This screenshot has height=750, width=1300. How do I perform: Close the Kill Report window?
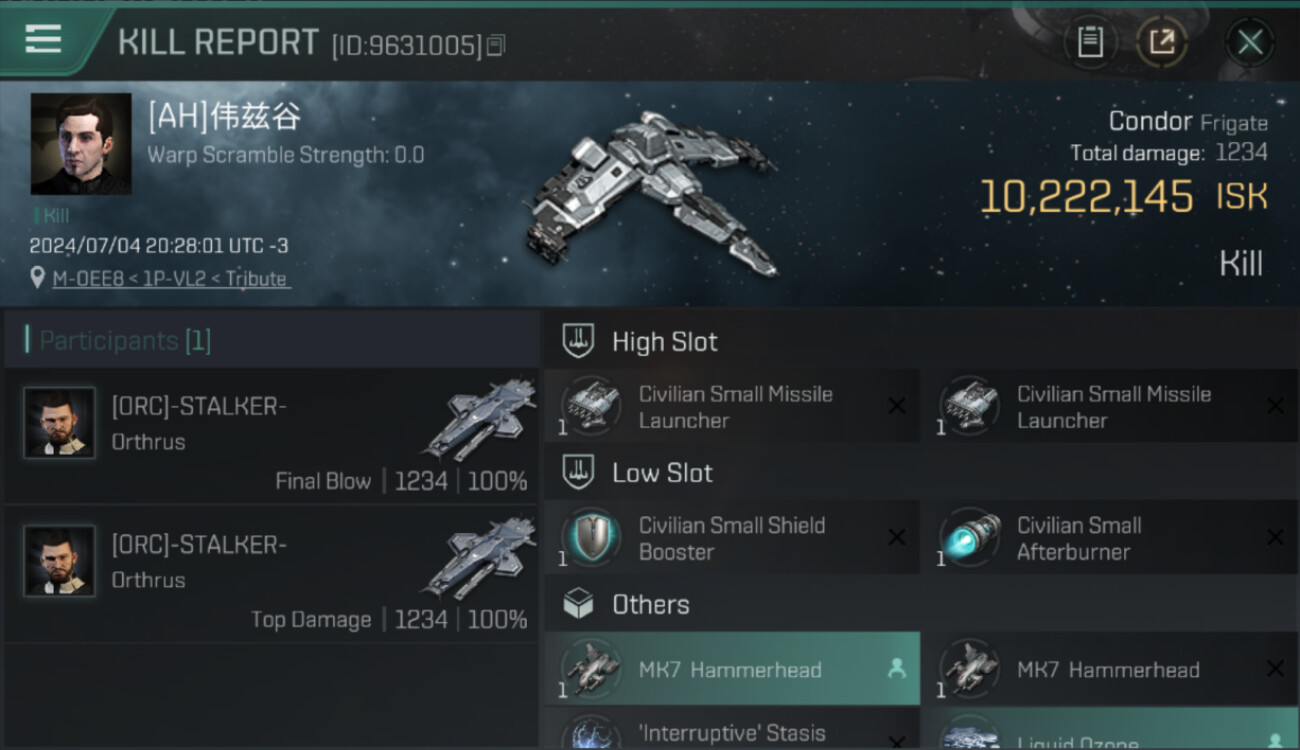(x=1249, y=42)
